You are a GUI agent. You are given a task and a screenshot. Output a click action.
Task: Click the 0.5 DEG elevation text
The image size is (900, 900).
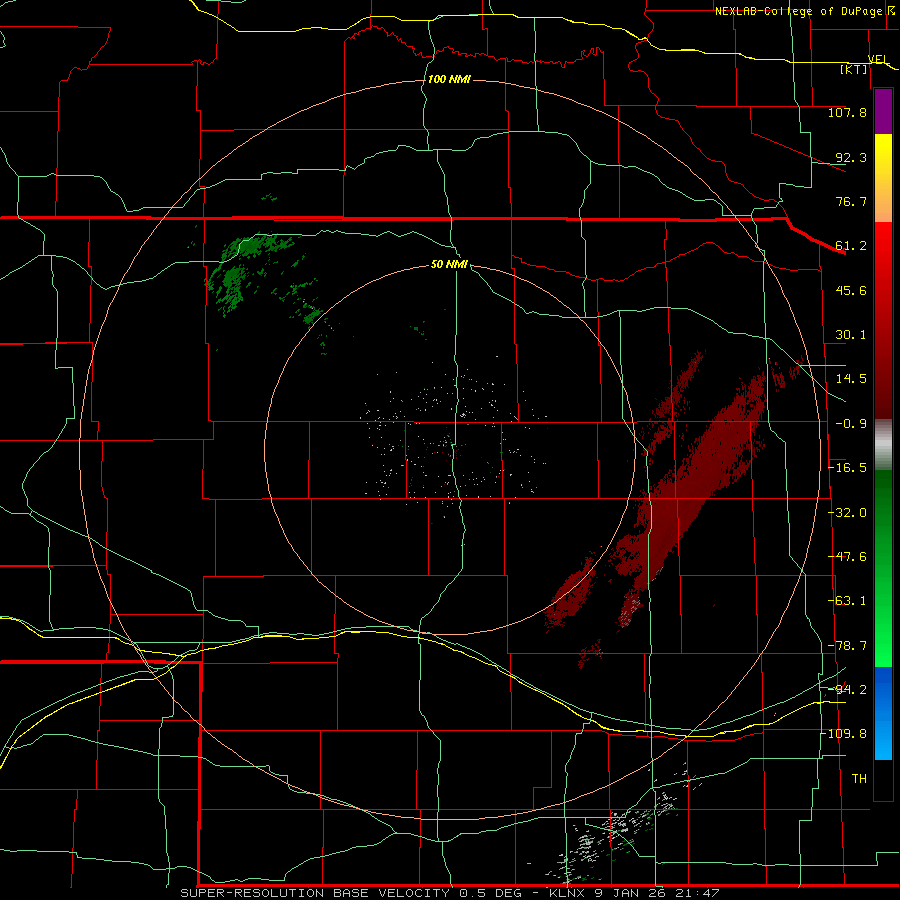point(490,893)
